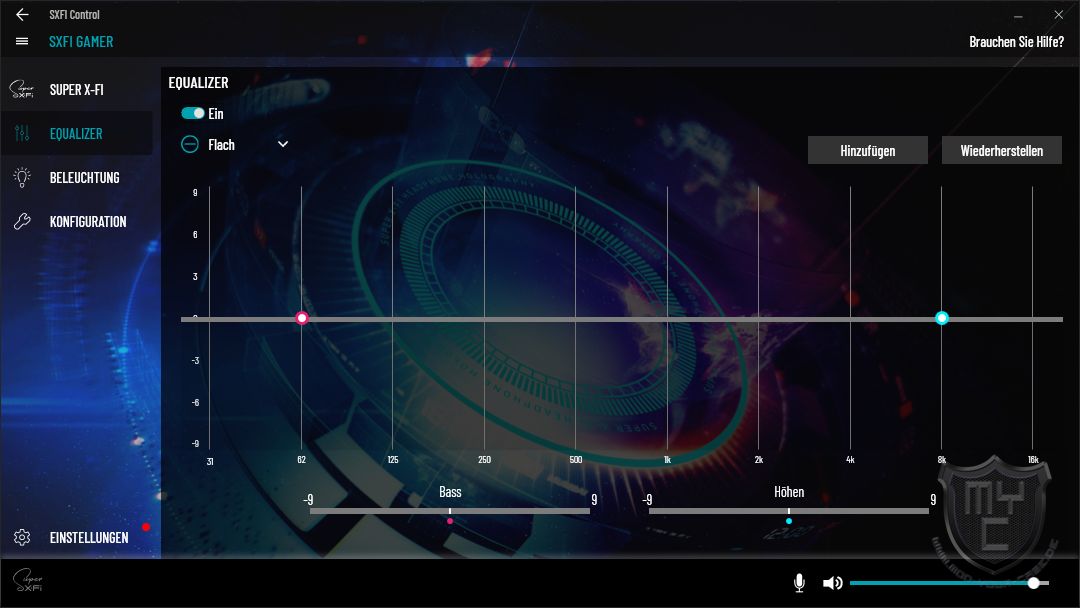Screen dimensions: 1080x608
Task: Click the Bass slider track
Action: coord(450,511)
